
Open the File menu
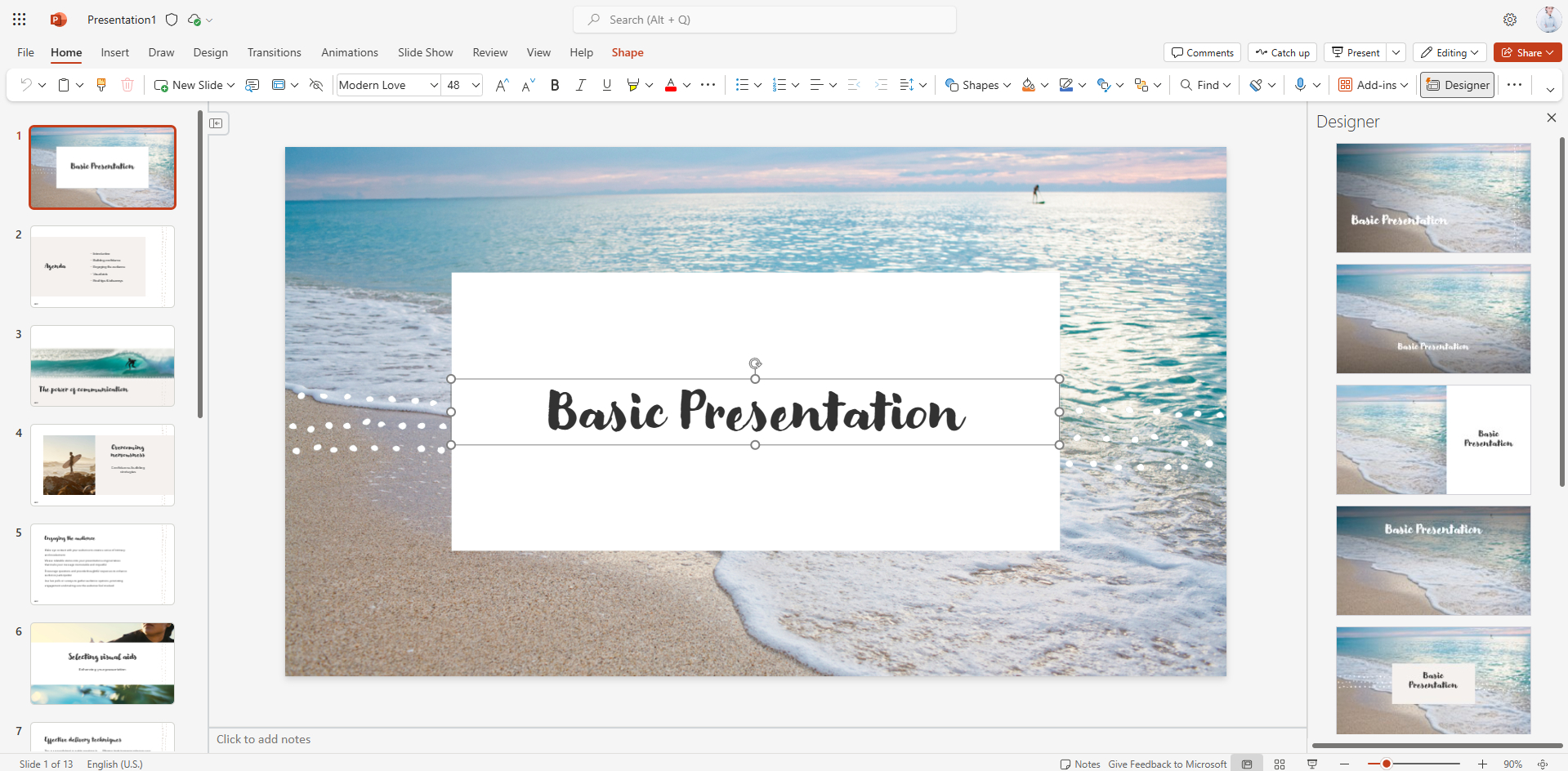point(25,52)
